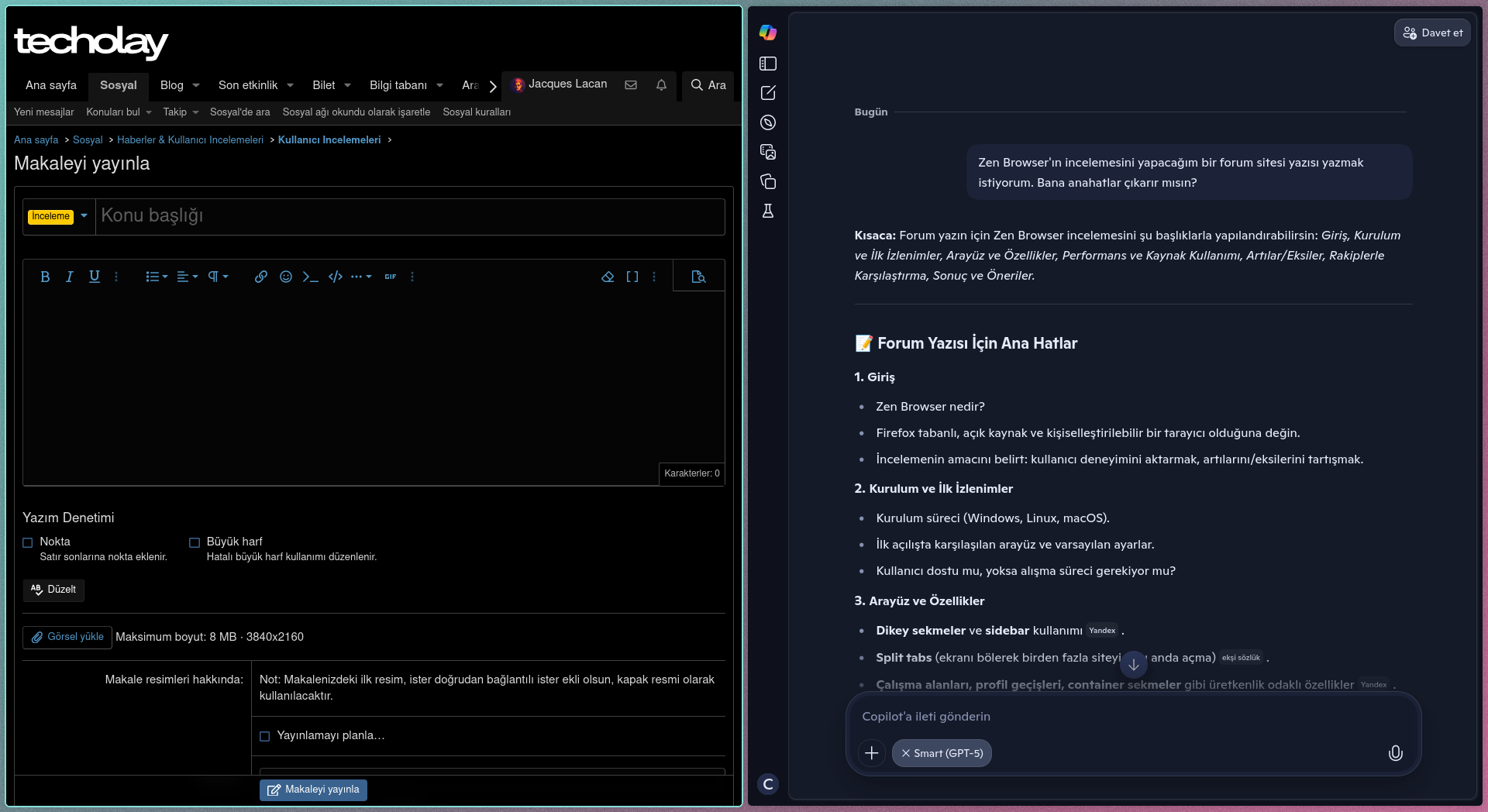Open Copilot Labs flask icon
Screen dimensions: 1488x812
768,211
